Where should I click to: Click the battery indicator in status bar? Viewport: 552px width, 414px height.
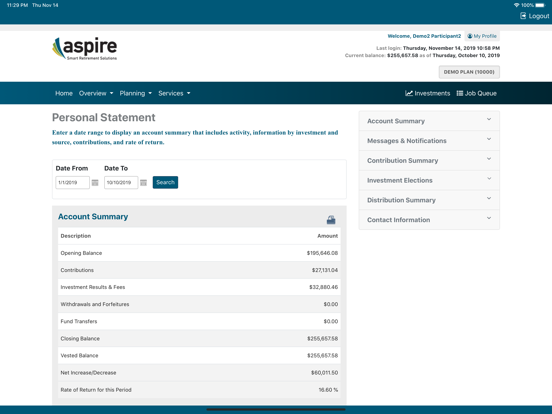[540, 5]
